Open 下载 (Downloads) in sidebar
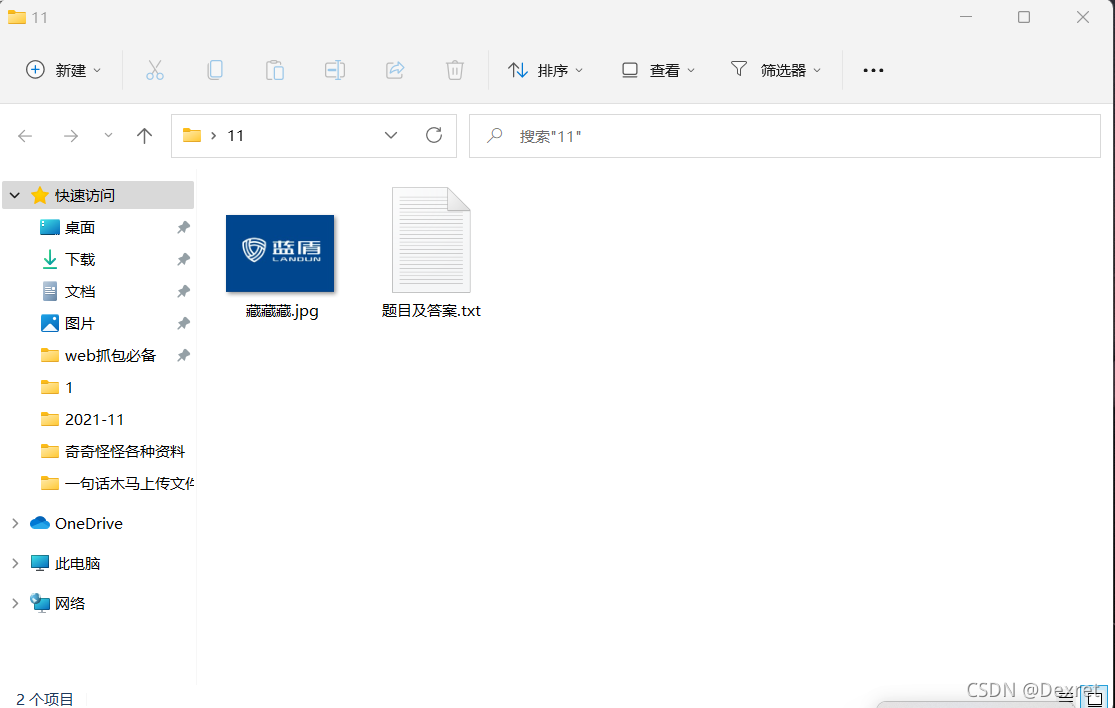This screenshot has width=1115, height=708. 80,259
